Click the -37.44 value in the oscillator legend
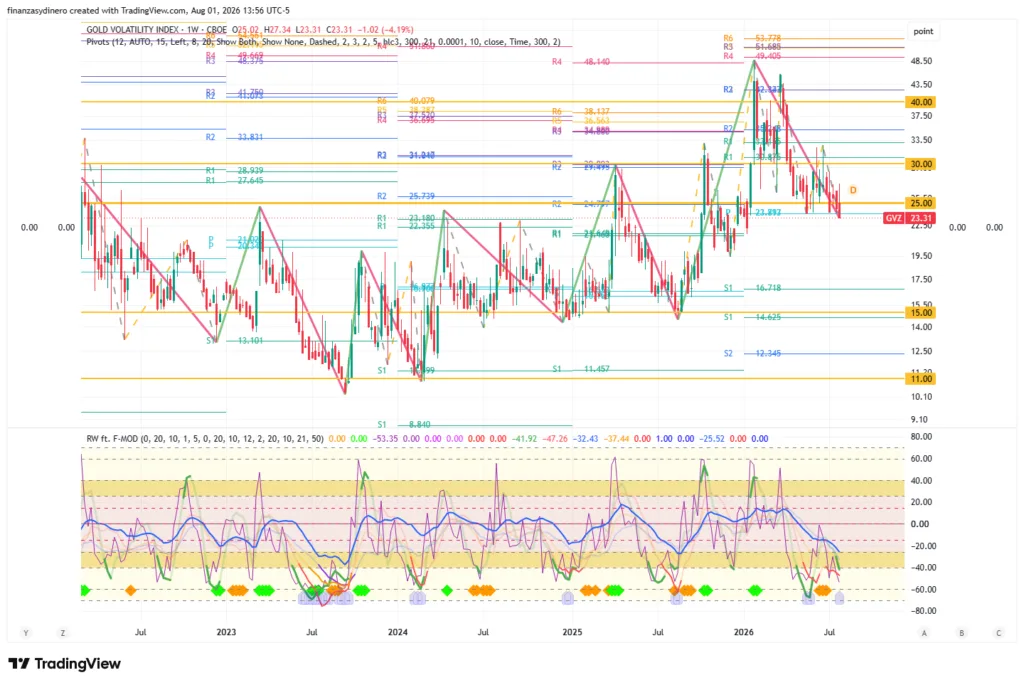 click(x=616, y=439)
